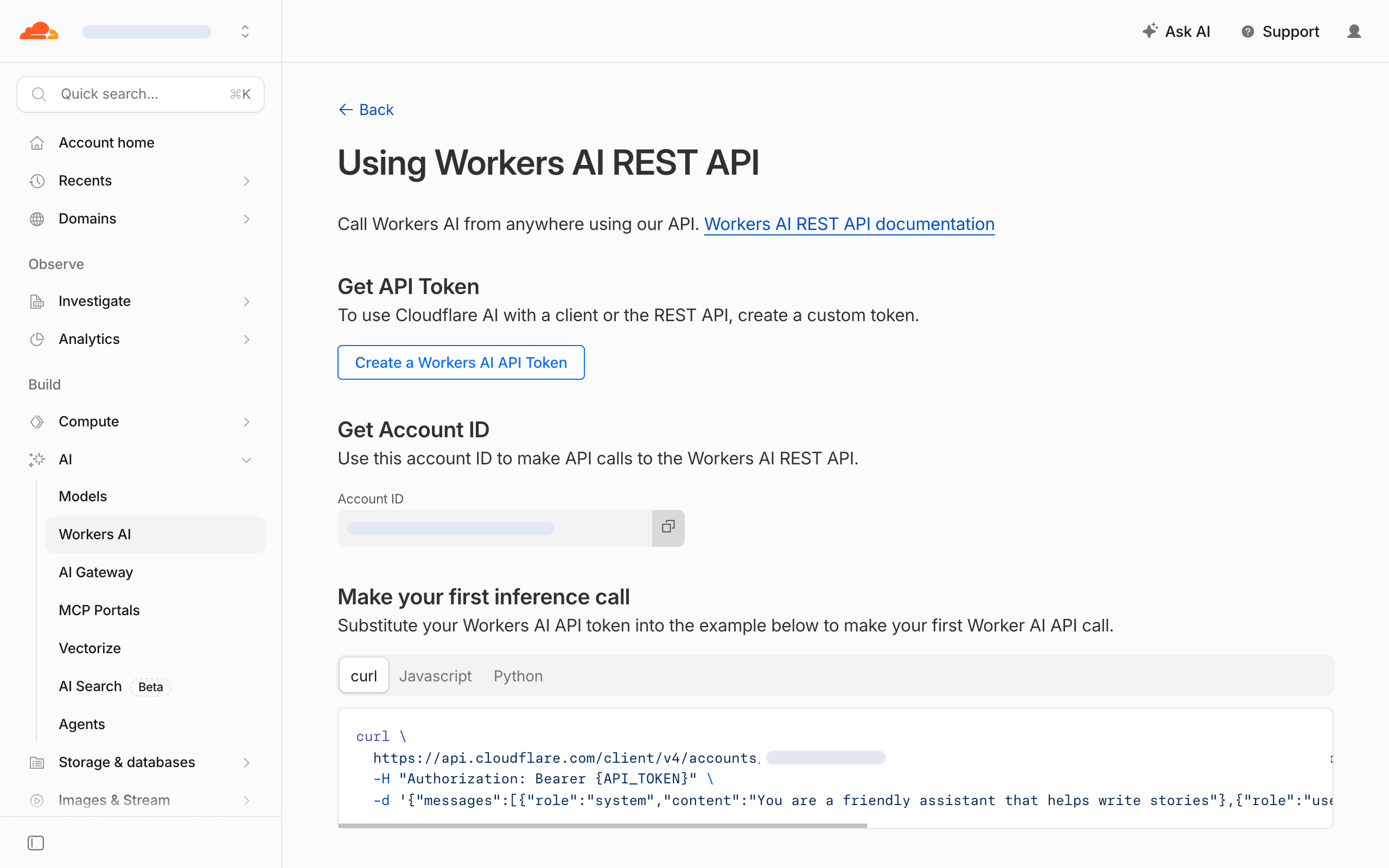Expand the Storage & databases chevron
This screenshot has height=868, width=1389.
tap(246, 763)
